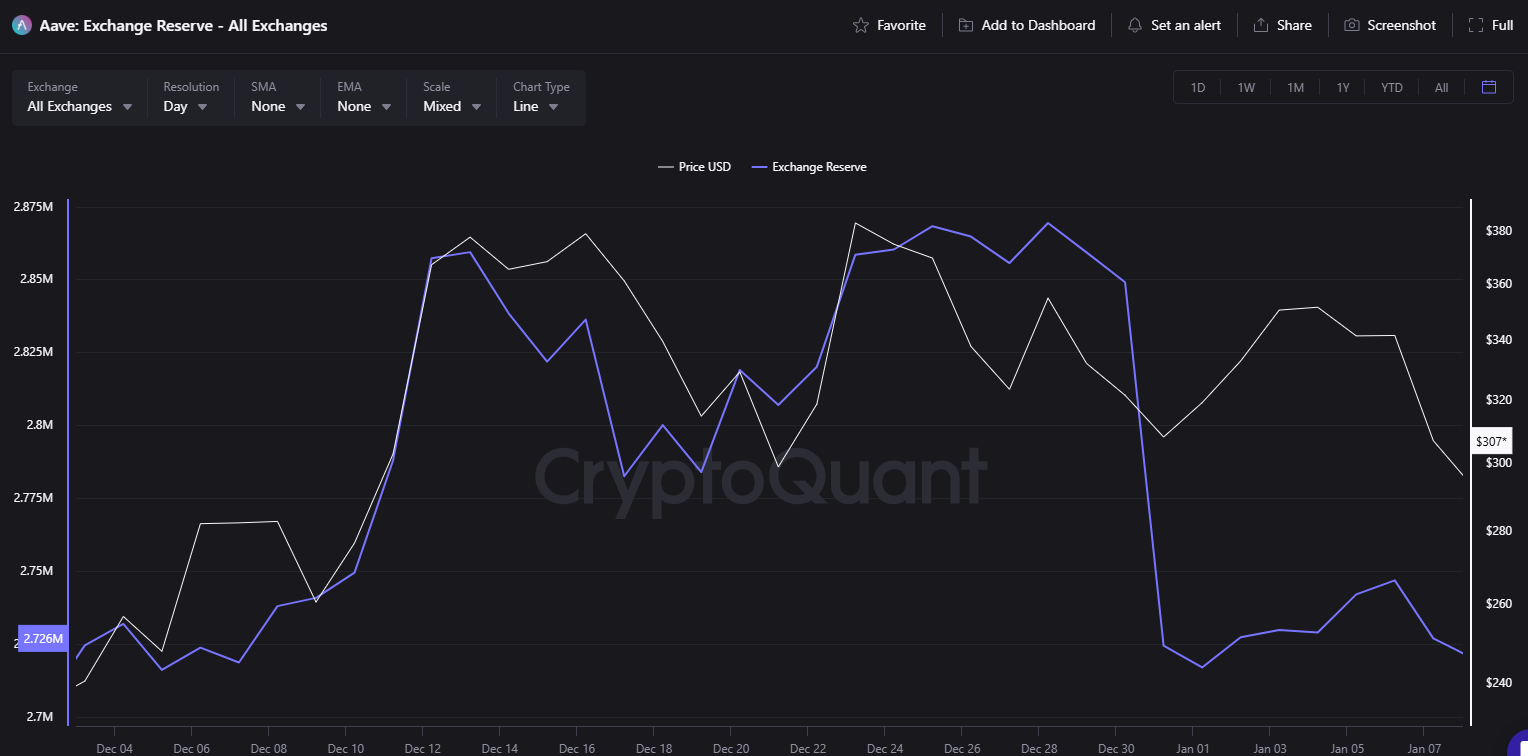Open the Scale dropdown set to Mixed
The width and height of the screenshot is (1528, 756).
tap(452, 98)
